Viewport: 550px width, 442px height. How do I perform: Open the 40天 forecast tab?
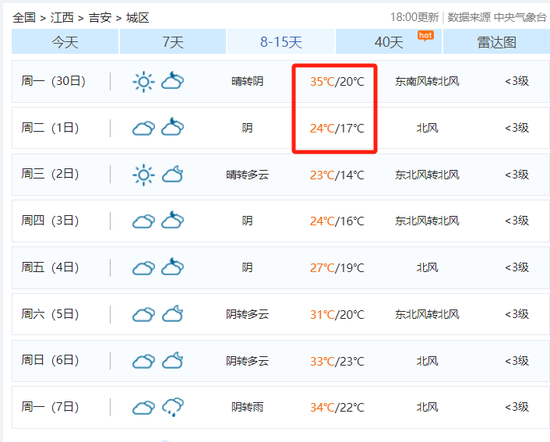tap(388, 42)
